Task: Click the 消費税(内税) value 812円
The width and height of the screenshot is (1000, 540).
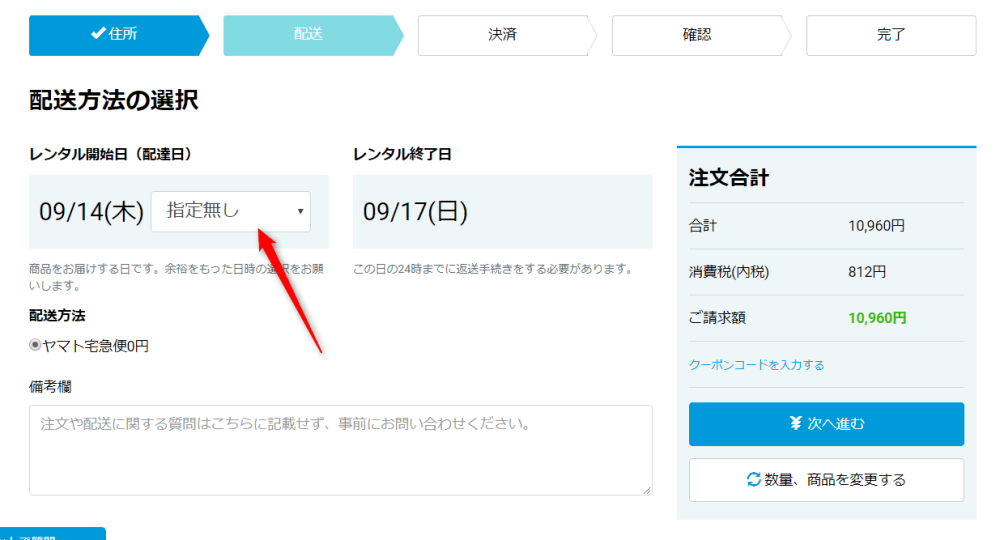Action: coord(867,272)
